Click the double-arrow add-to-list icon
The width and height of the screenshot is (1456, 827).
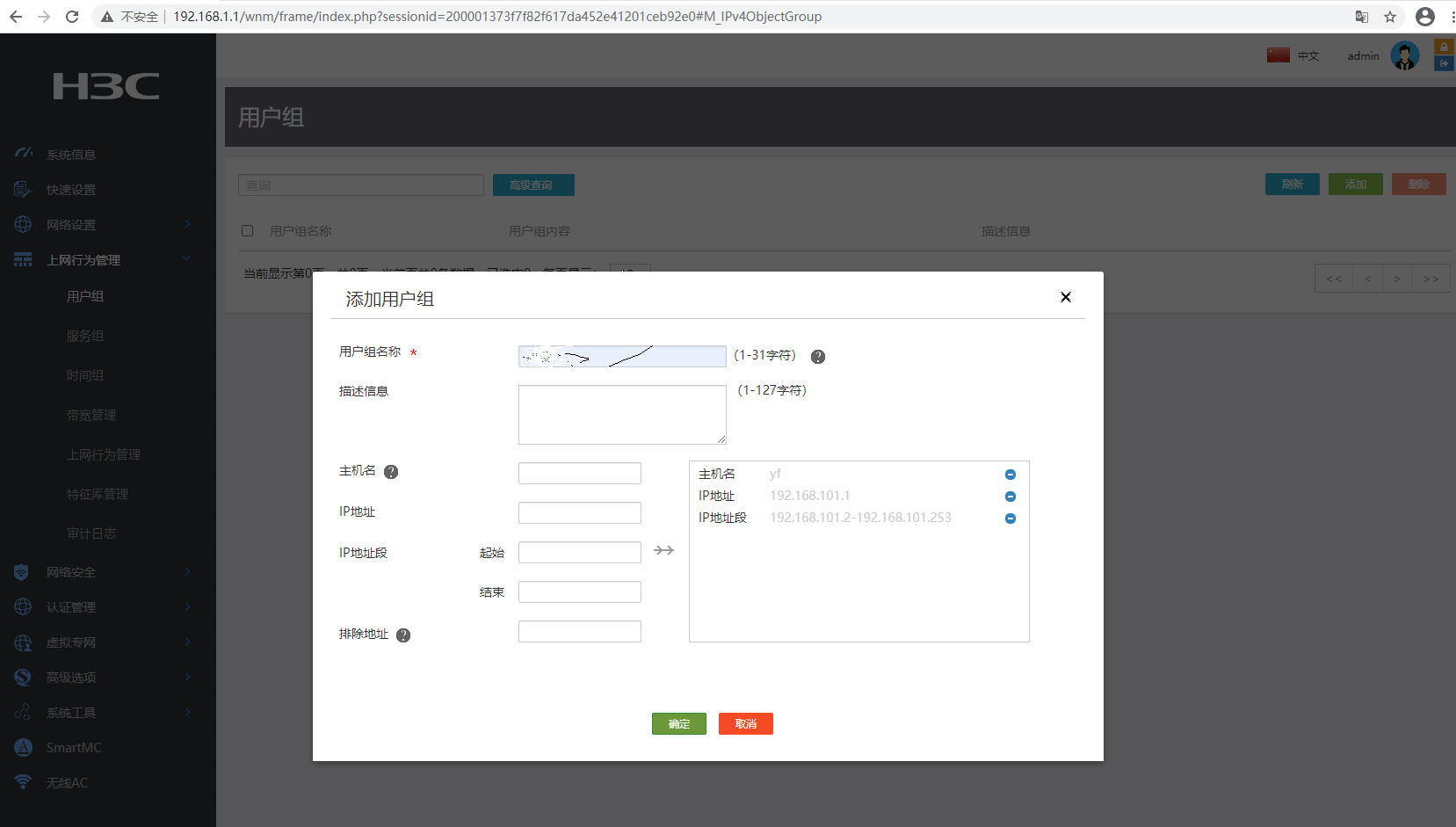pyautogui.click(x=663, y=550)
